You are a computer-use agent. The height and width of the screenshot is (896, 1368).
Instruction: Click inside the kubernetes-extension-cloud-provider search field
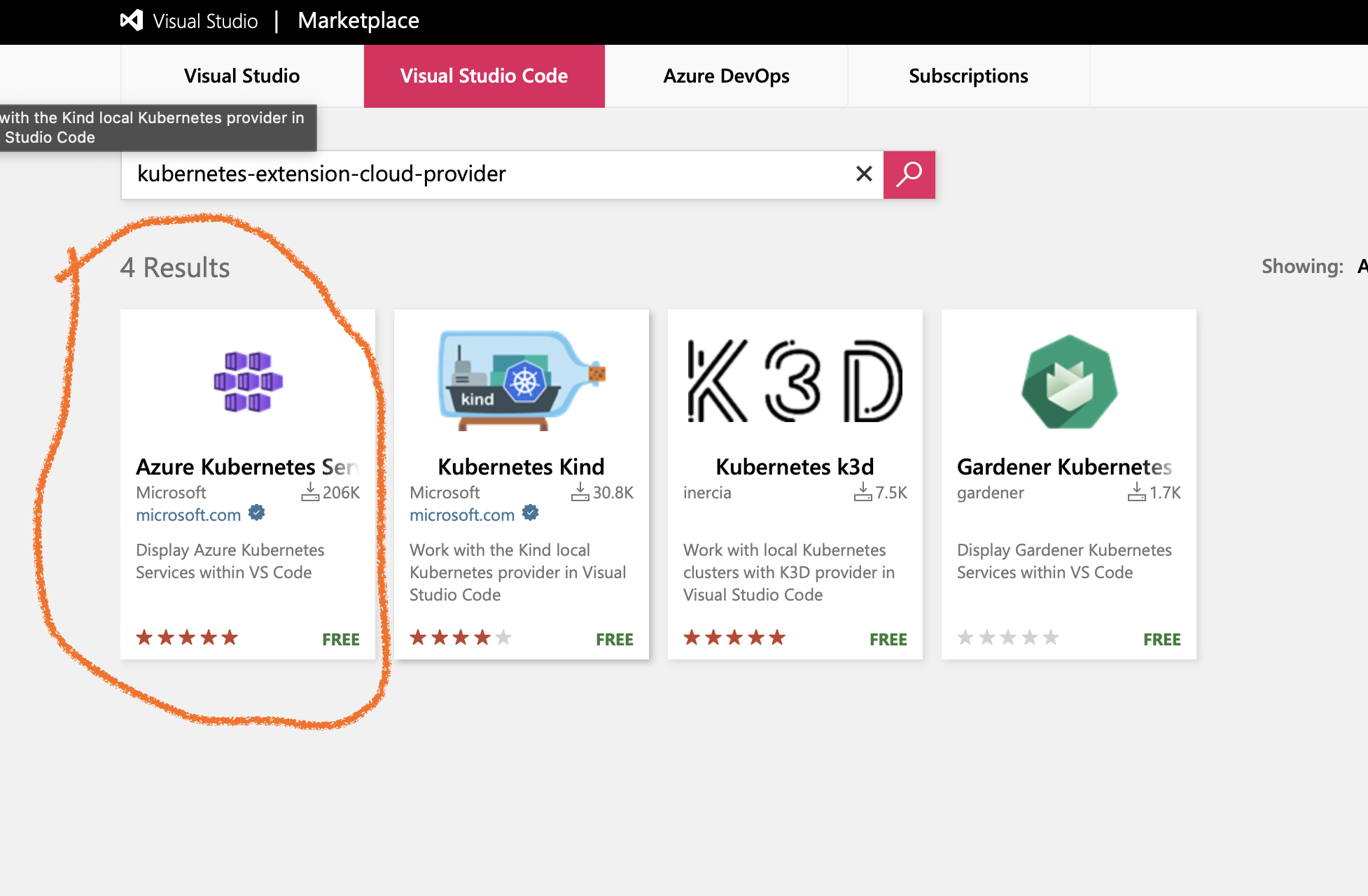(490, 174)
